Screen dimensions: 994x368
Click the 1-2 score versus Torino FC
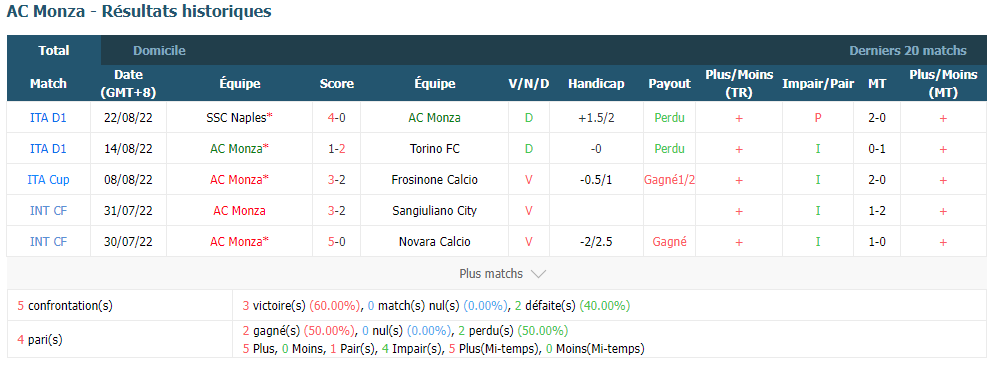337,149
